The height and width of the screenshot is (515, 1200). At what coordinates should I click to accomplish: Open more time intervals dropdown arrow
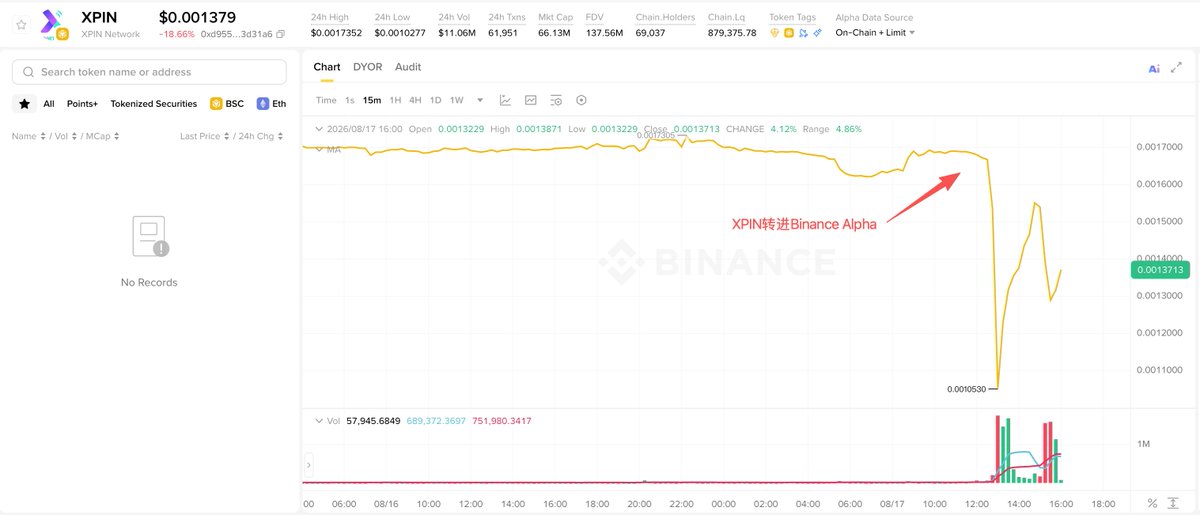pos(480,100)
